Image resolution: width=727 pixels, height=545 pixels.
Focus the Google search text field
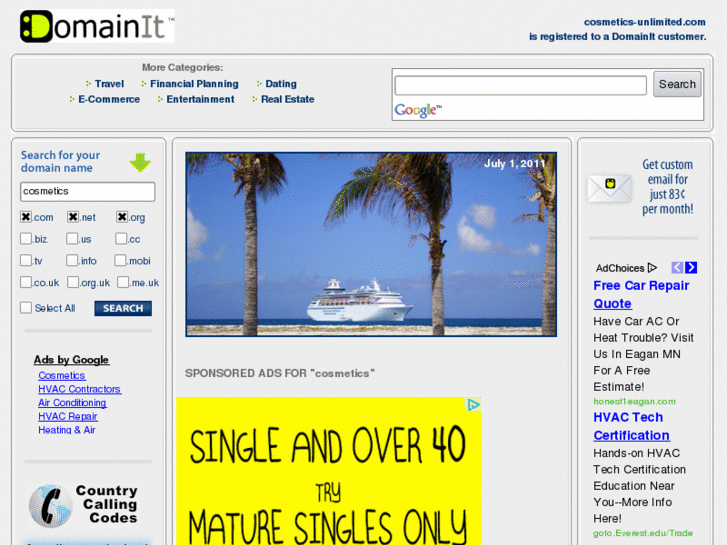pos(520,85)
